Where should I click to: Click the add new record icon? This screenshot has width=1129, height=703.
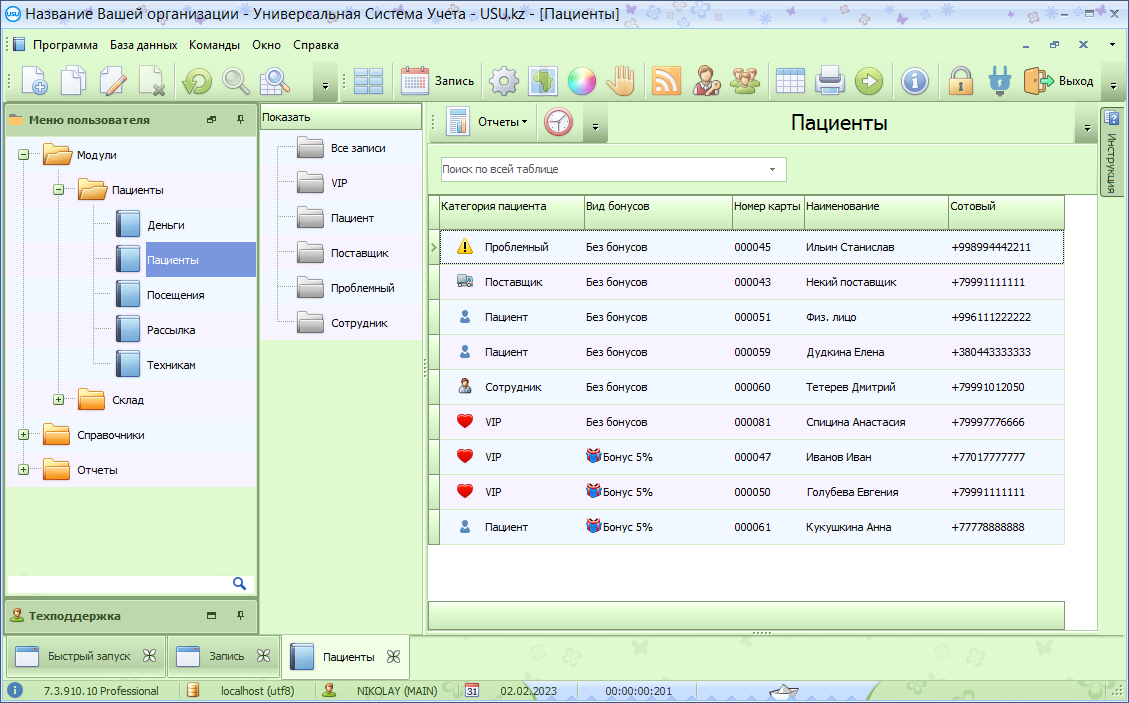(34, 81)
